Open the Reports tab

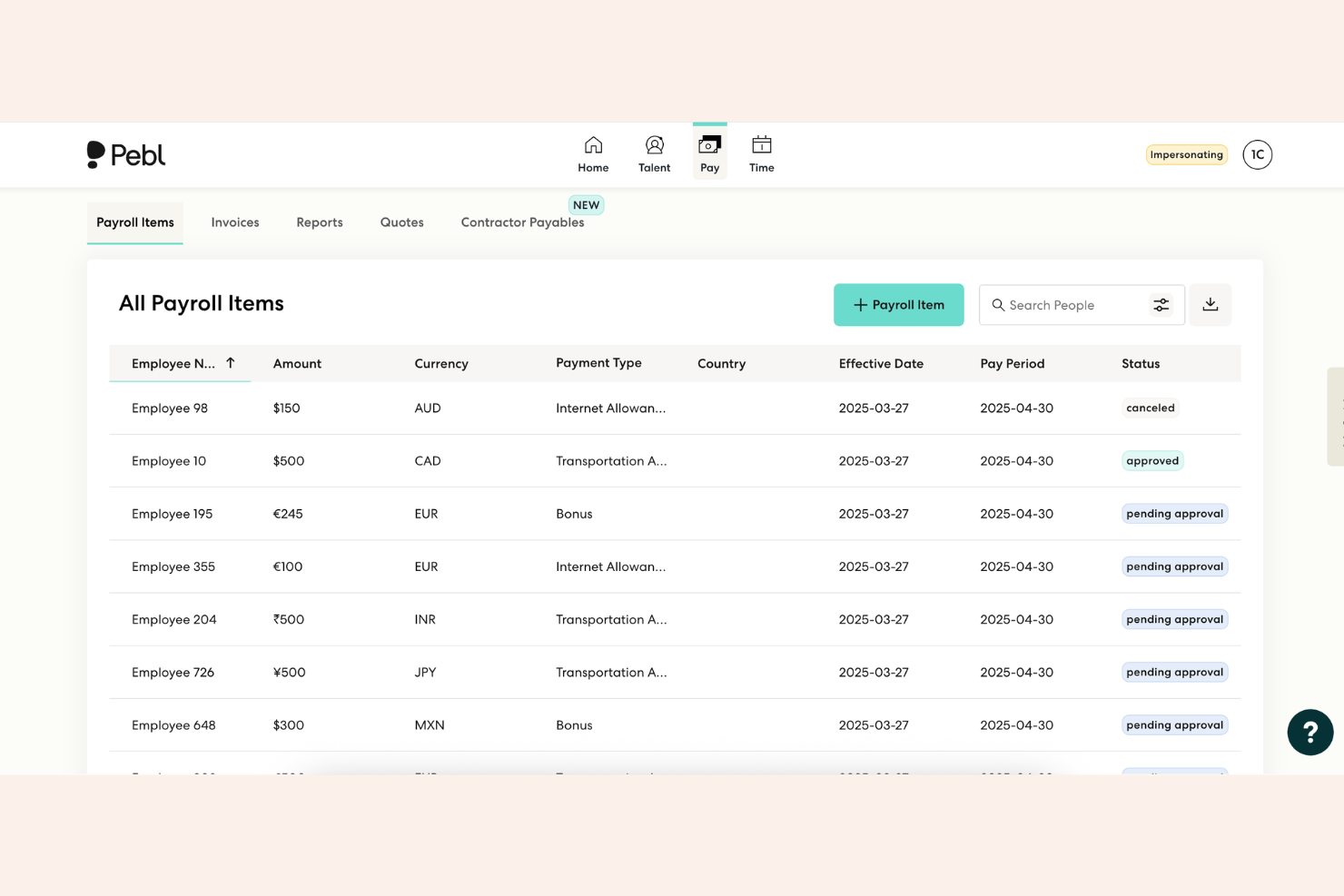(x=319, y=222)
